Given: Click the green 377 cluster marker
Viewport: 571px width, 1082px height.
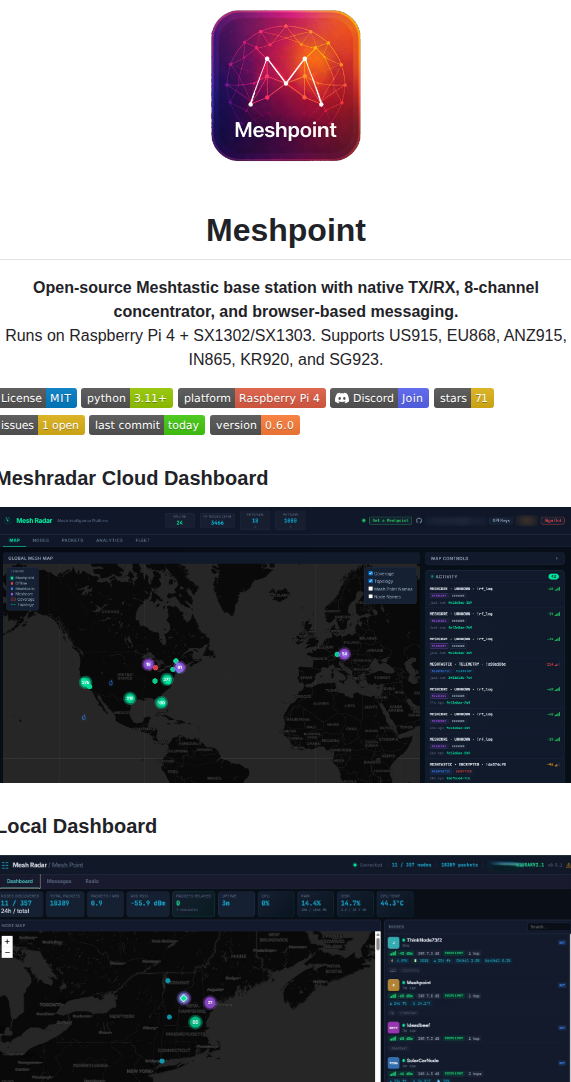Looking at the screenshot, I should (166, 680).
